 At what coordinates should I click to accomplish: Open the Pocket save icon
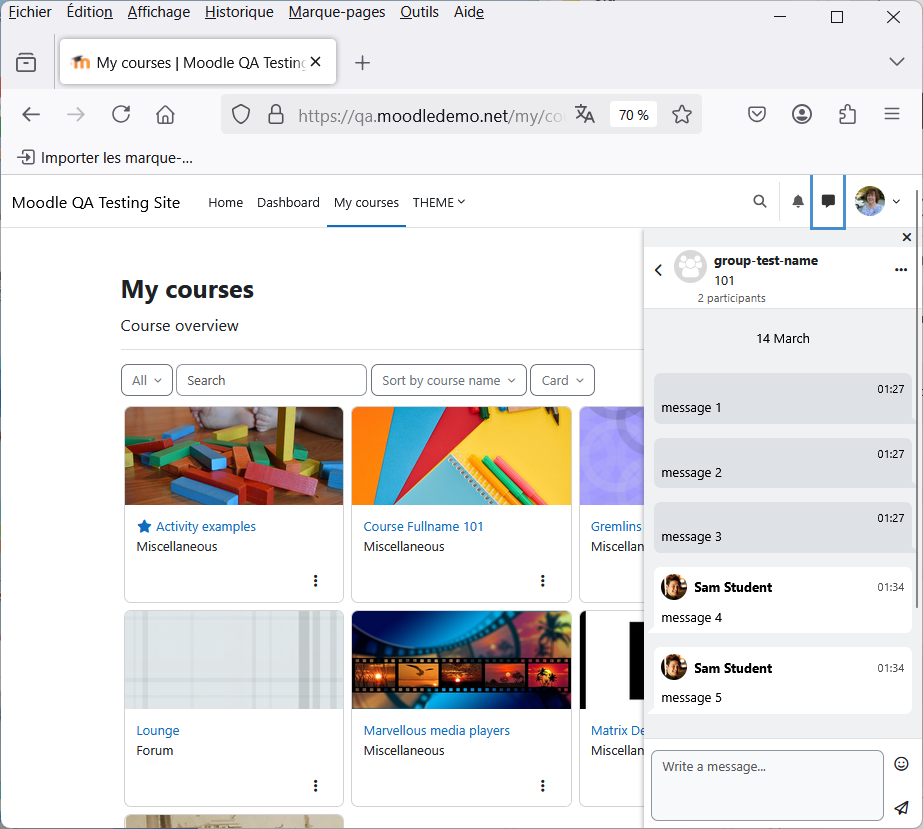pos(757,114)
